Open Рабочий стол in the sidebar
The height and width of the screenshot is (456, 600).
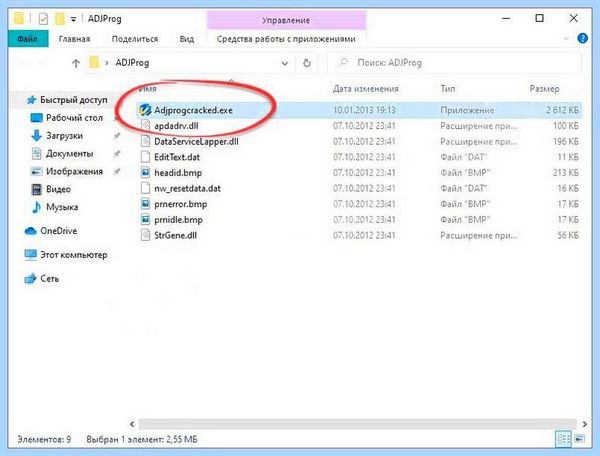(x=74, y=118)
